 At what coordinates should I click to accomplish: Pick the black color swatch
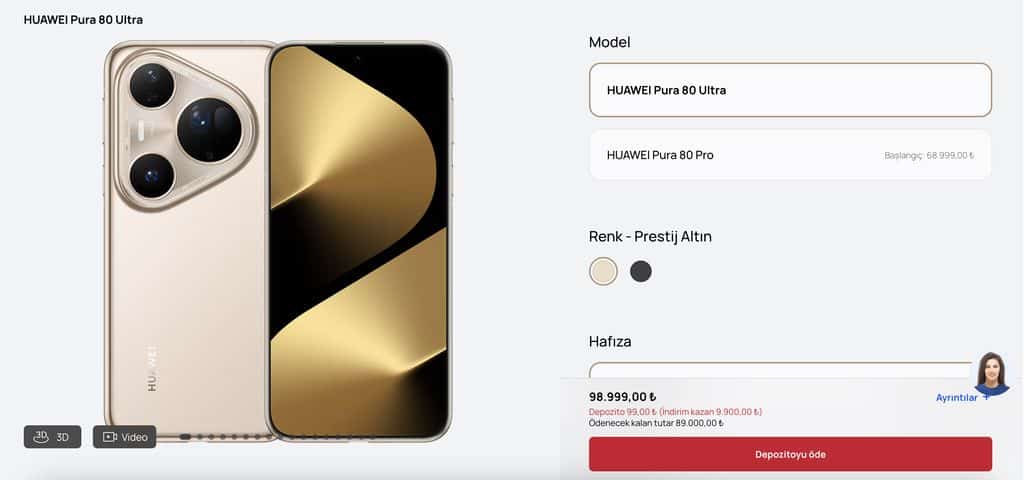[x=641, y=272]
